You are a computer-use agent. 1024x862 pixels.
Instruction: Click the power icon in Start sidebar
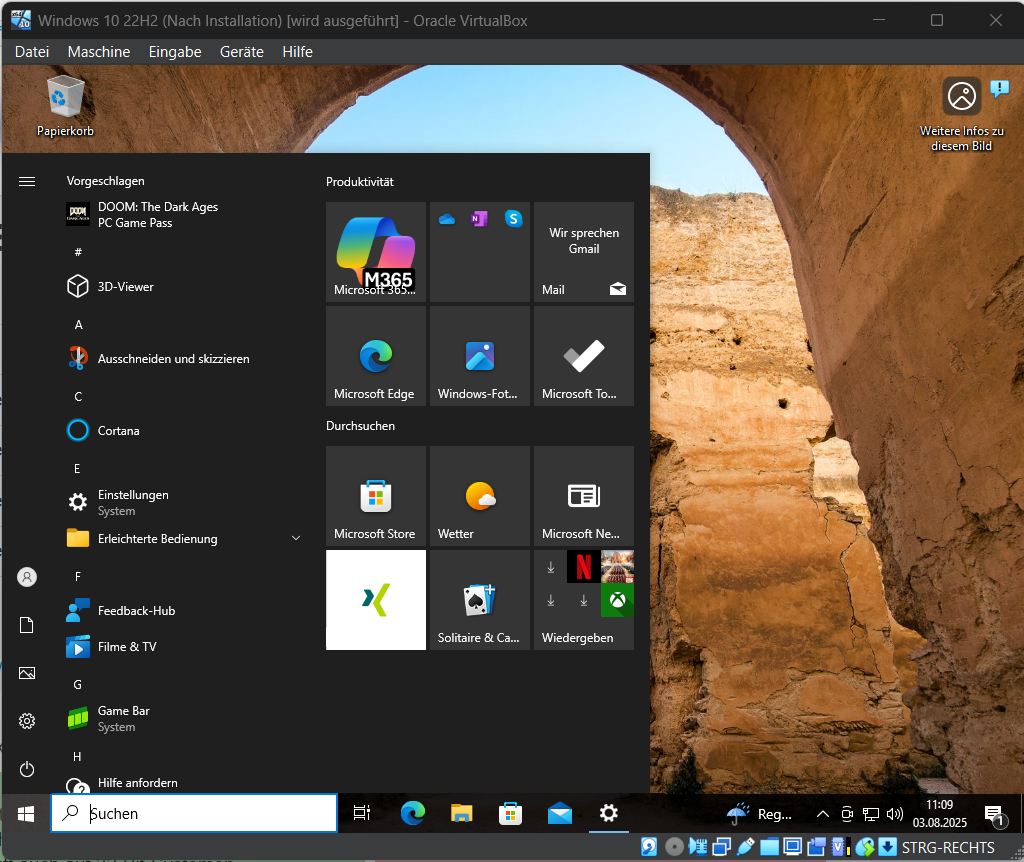[x=27, y=769]
